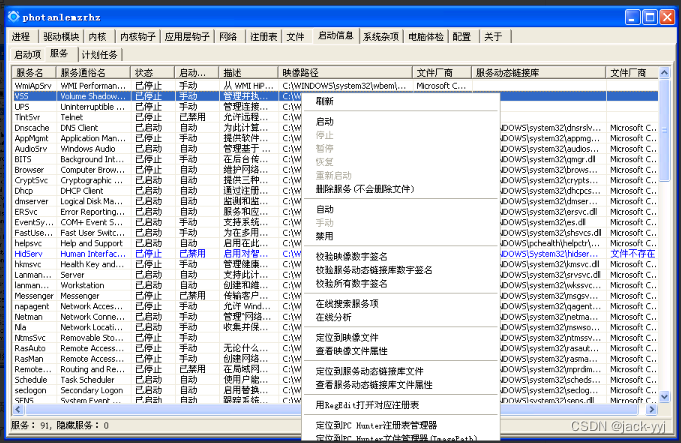
Task: Open the 驱动模块 tab
Action: 61,37
